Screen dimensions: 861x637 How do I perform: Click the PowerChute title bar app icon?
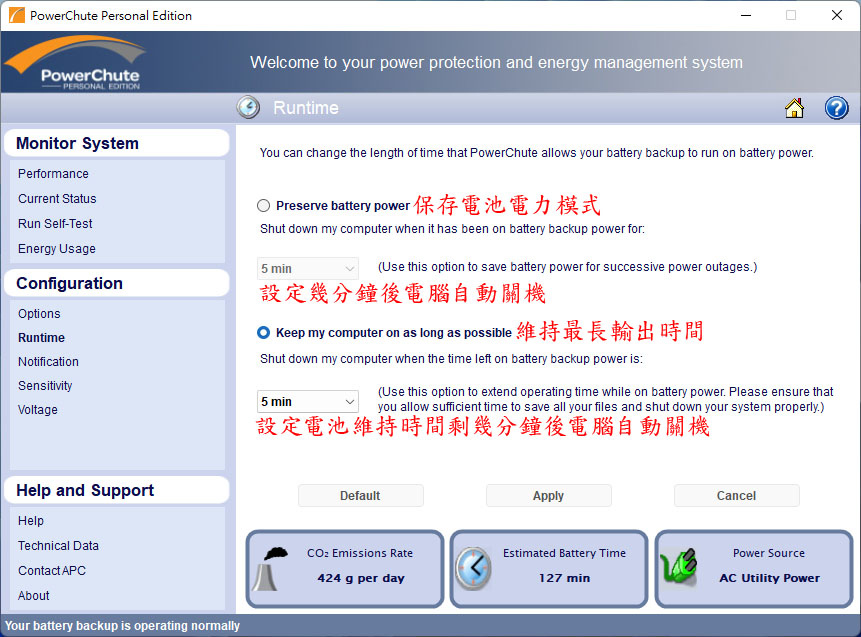16,15
